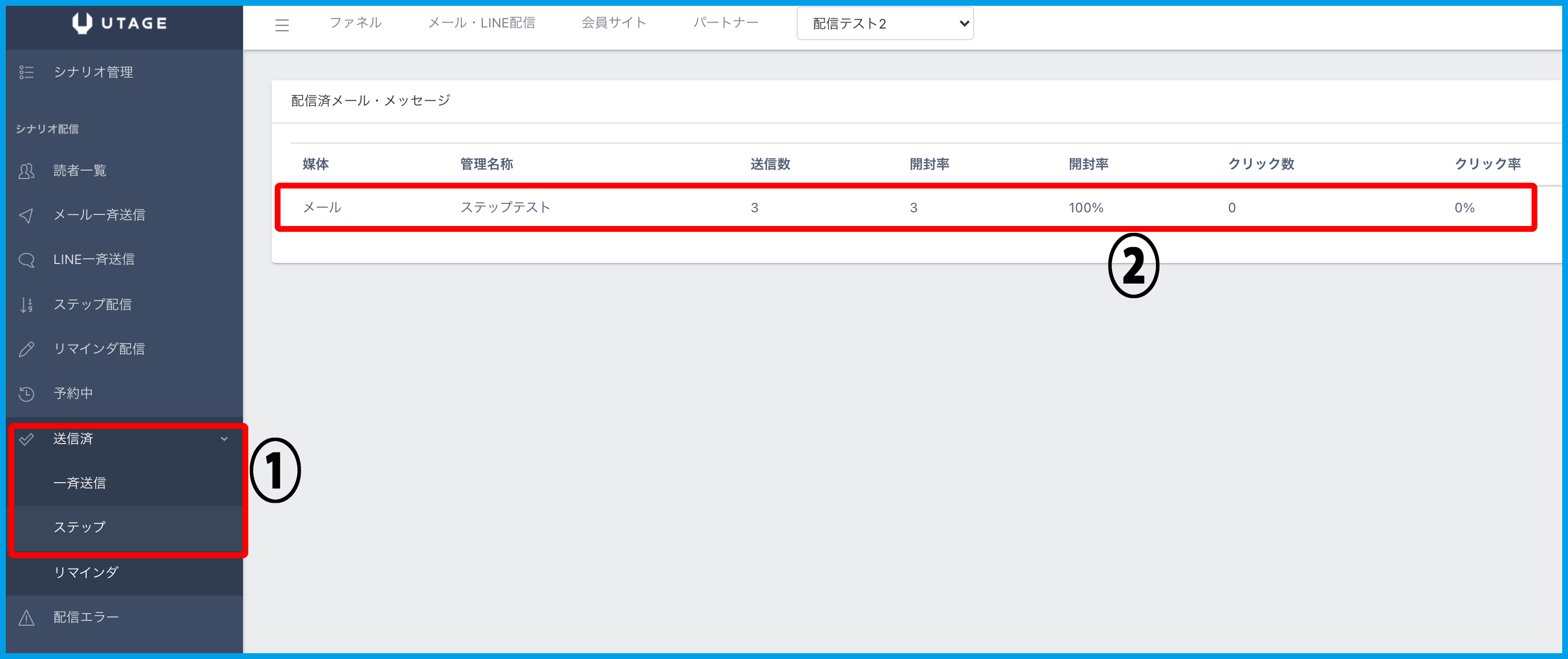Collapse the 送信済 menu chevron
Image resolution: width=1568 pixels, height=659 pixels.
click(x=224, y=439)
